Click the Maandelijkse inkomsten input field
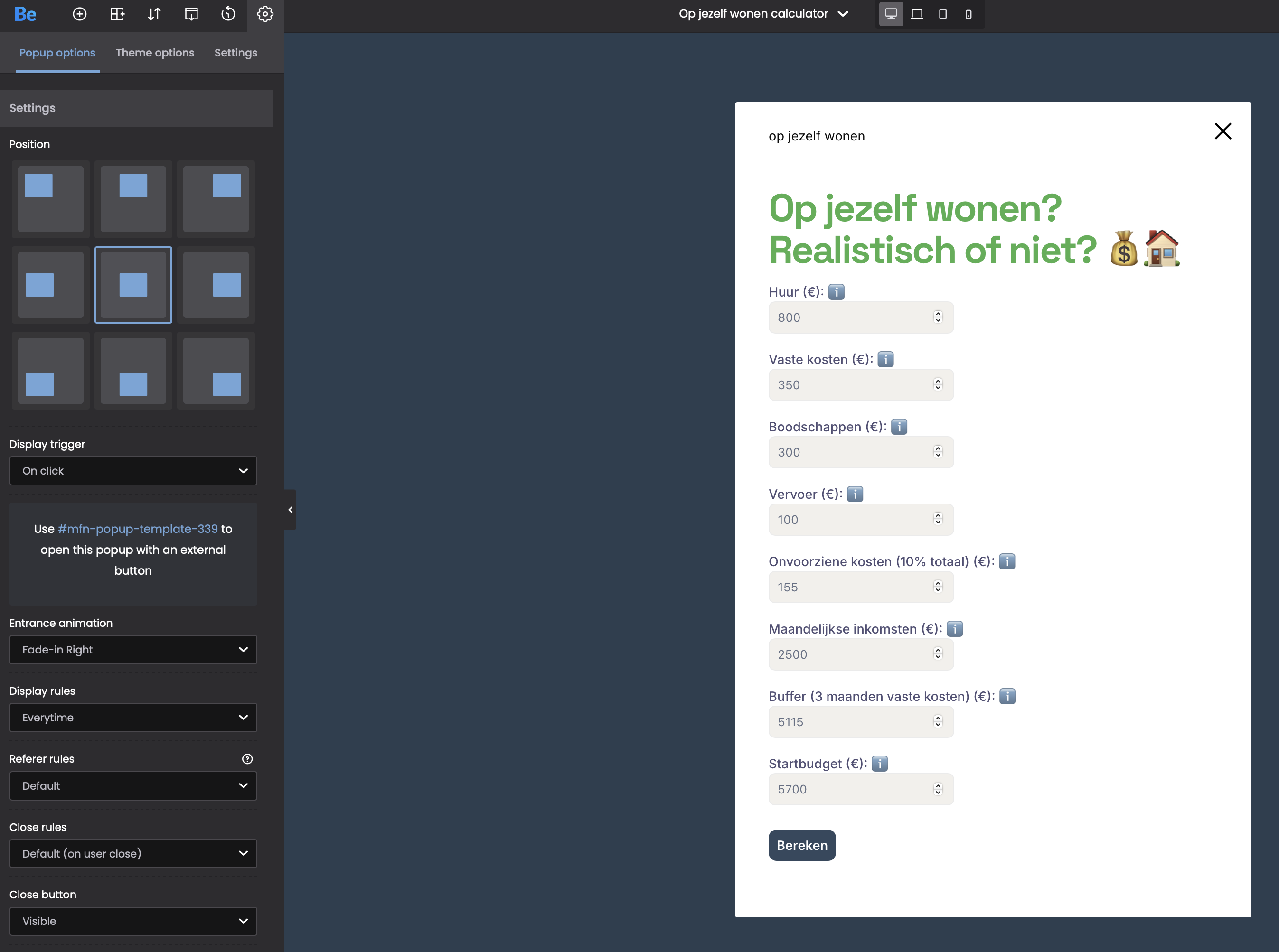 tap(861, 654)
